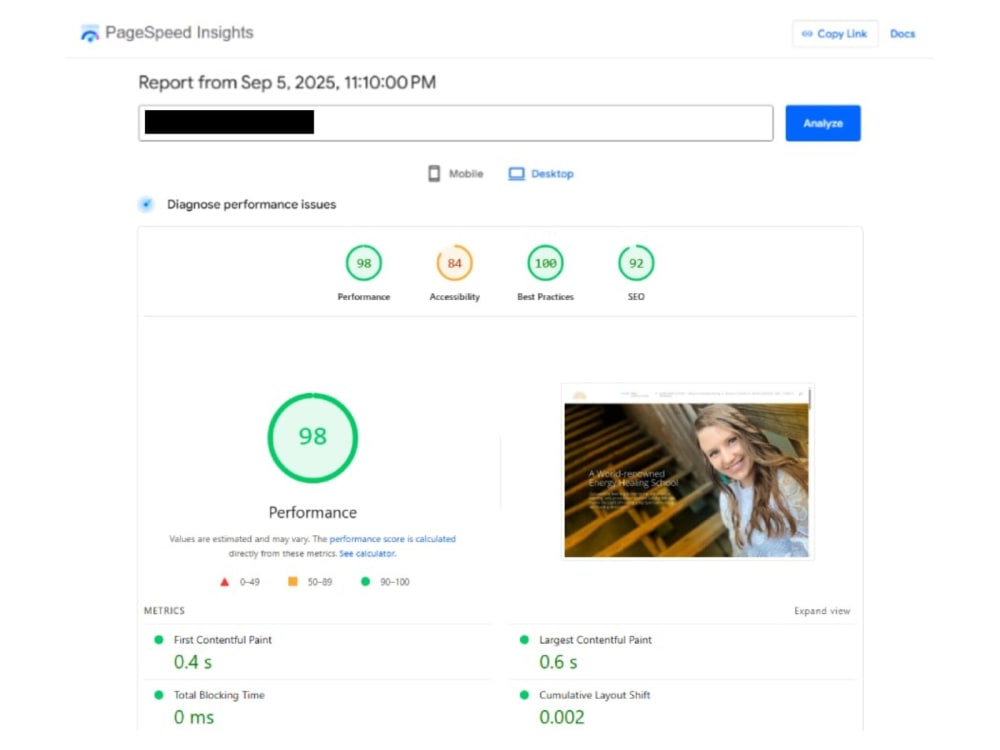Image resolution: width=1000 pixels, height=750 pixels.
Task: Click the PageSpeed Insights title text
Action: coord(179,33)
